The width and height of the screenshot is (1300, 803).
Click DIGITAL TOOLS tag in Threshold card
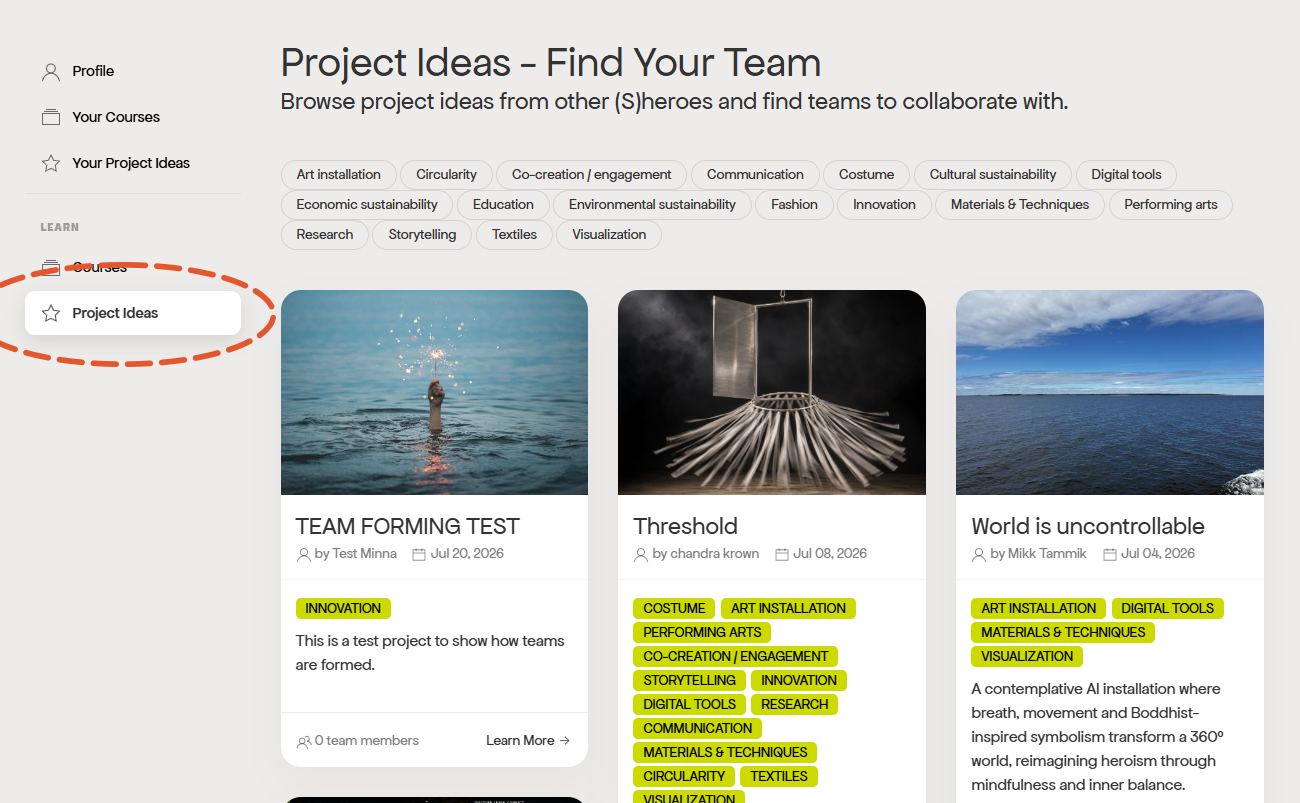(690, 704)
